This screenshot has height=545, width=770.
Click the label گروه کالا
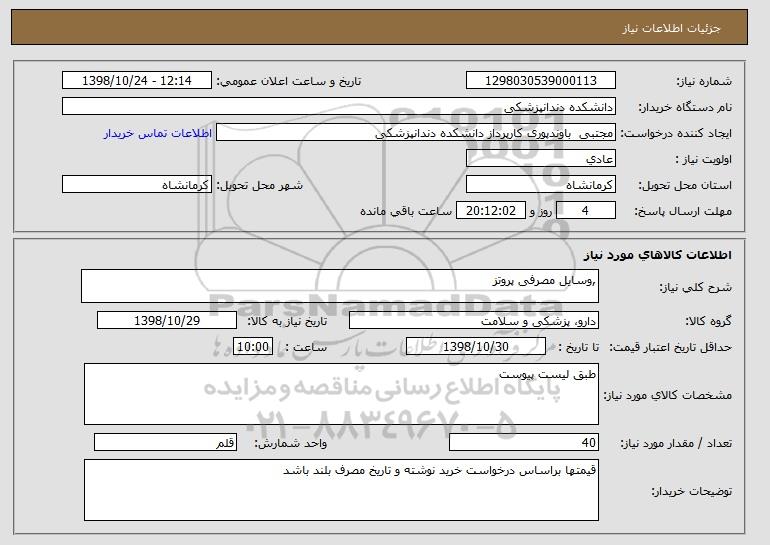click(x=709, y=321)
